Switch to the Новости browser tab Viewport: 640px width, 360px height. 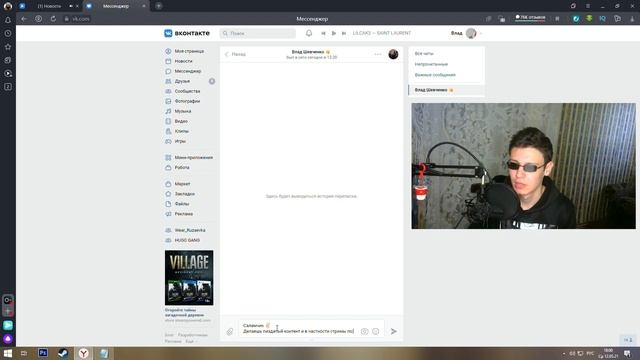point(49,6)
